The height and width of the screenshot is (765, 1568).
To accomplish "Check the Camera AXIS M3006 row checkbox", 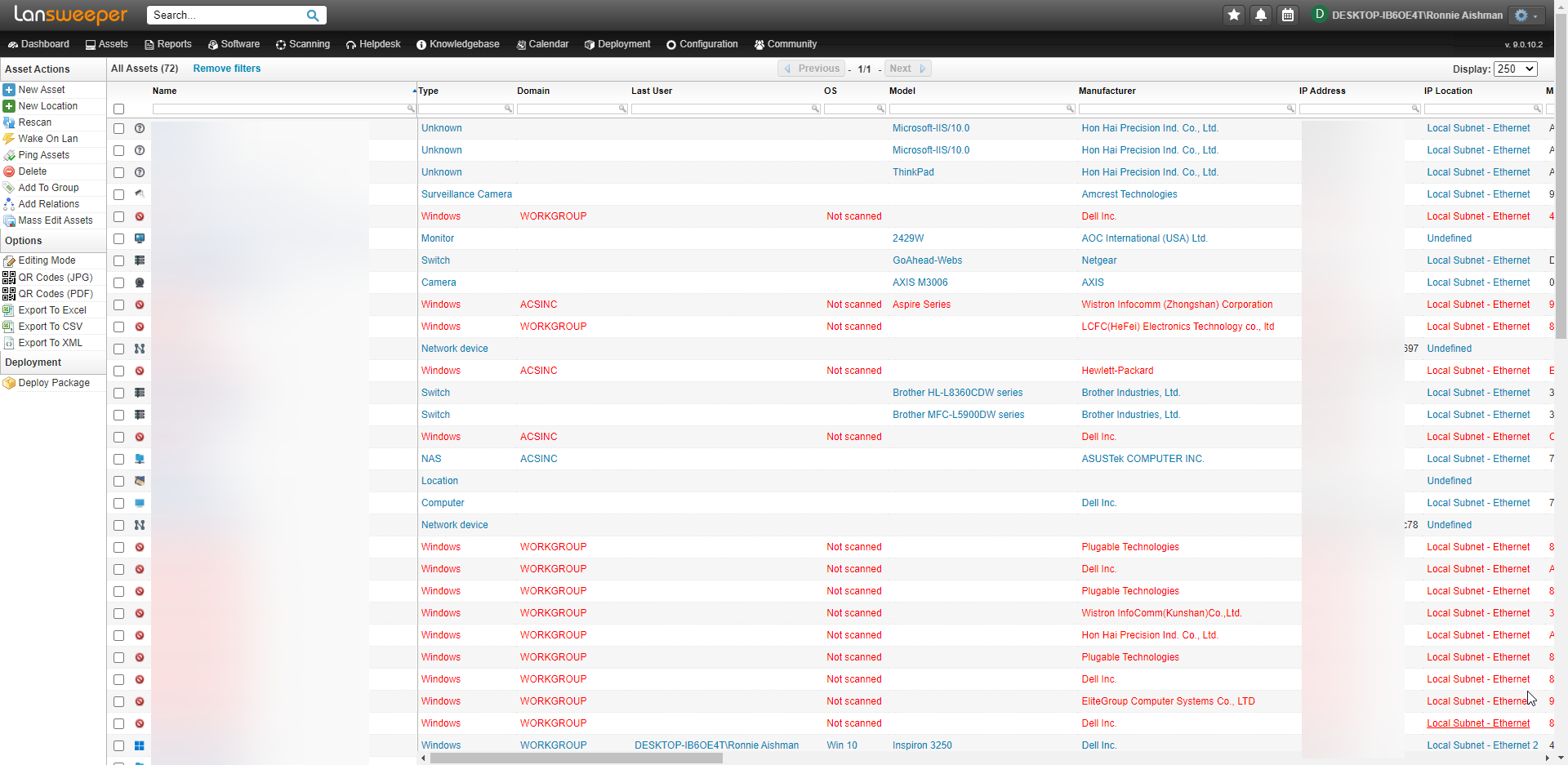I will (118, 282).
